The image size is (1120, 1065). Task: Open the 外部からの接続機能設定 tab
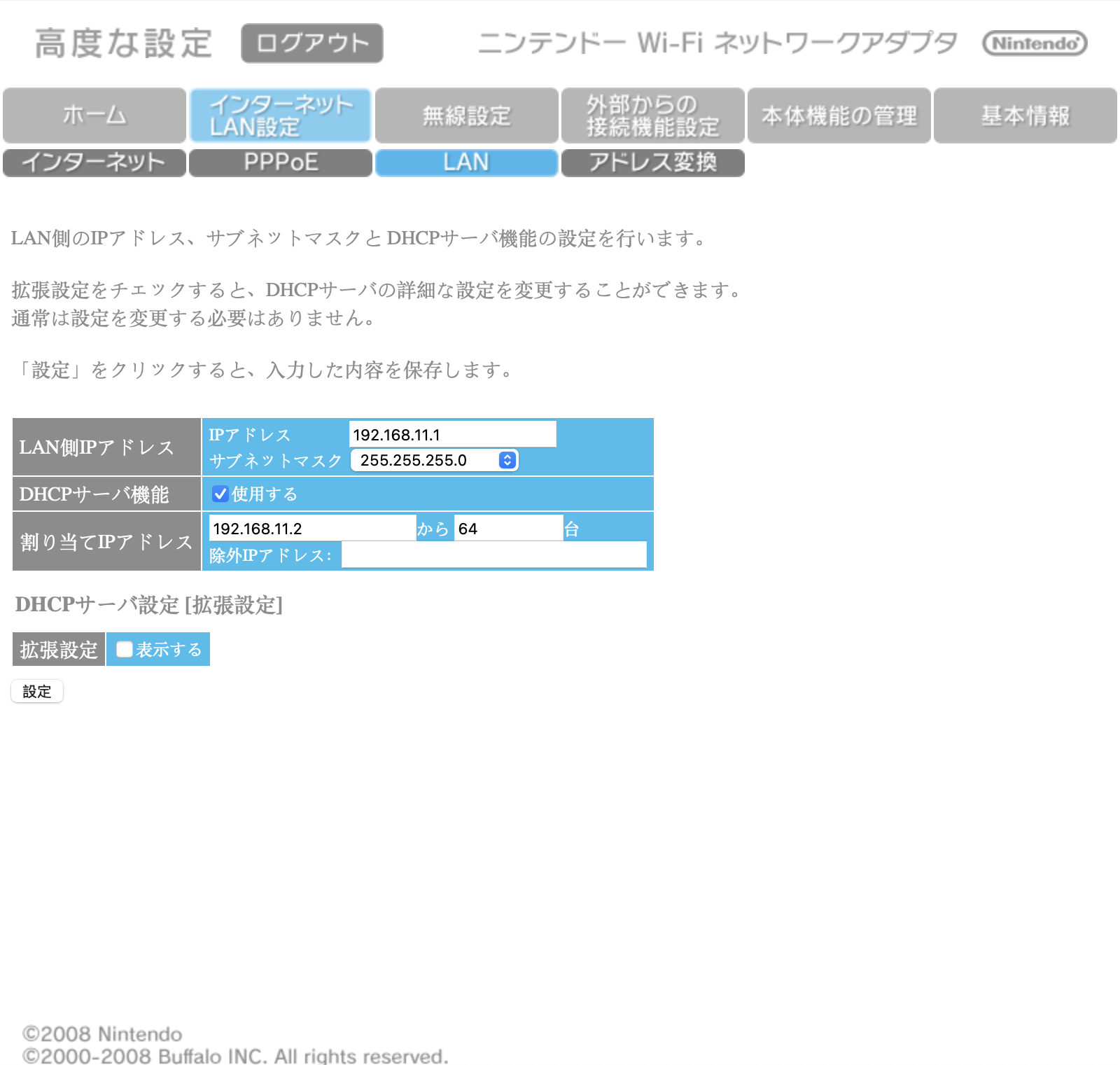click(x=653, y=116)
